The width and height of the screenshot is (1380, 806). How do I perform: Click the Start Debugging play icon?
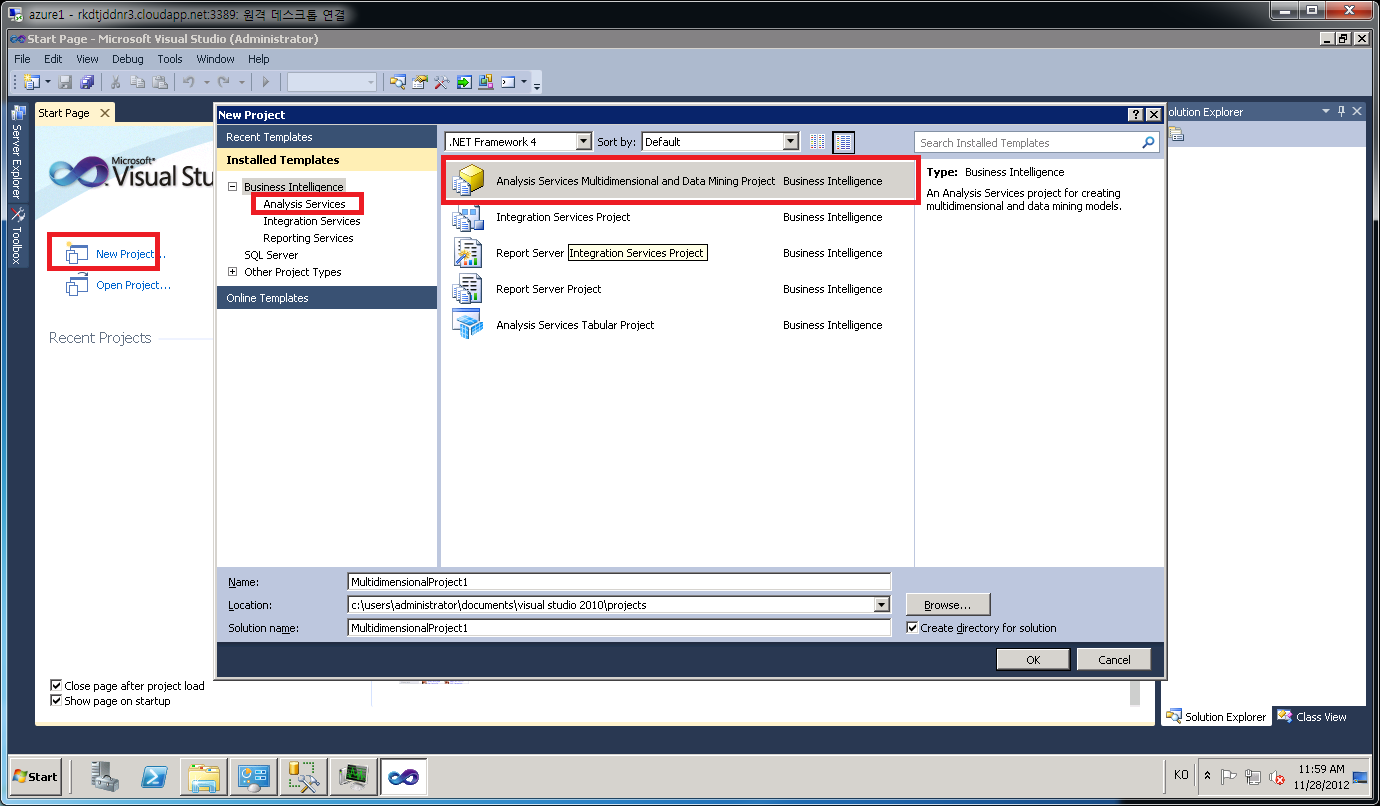(265, 82)
